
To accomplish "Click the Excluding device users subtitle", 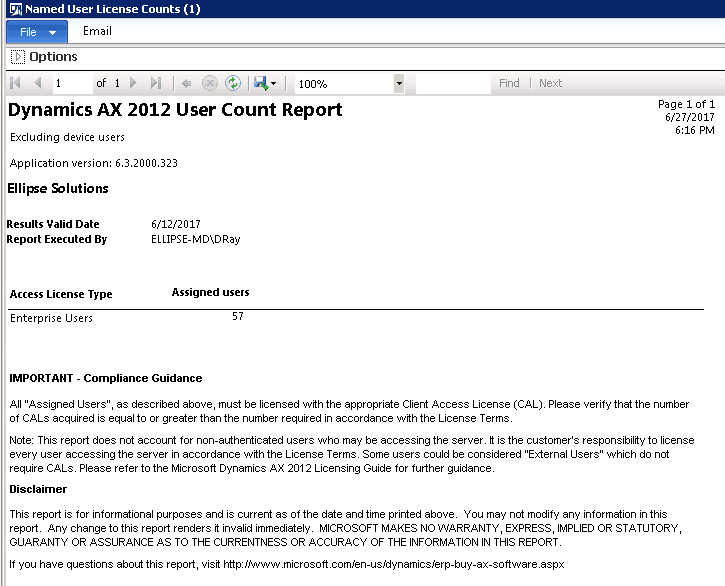I will pyautogui.click(x=67, y=137).
